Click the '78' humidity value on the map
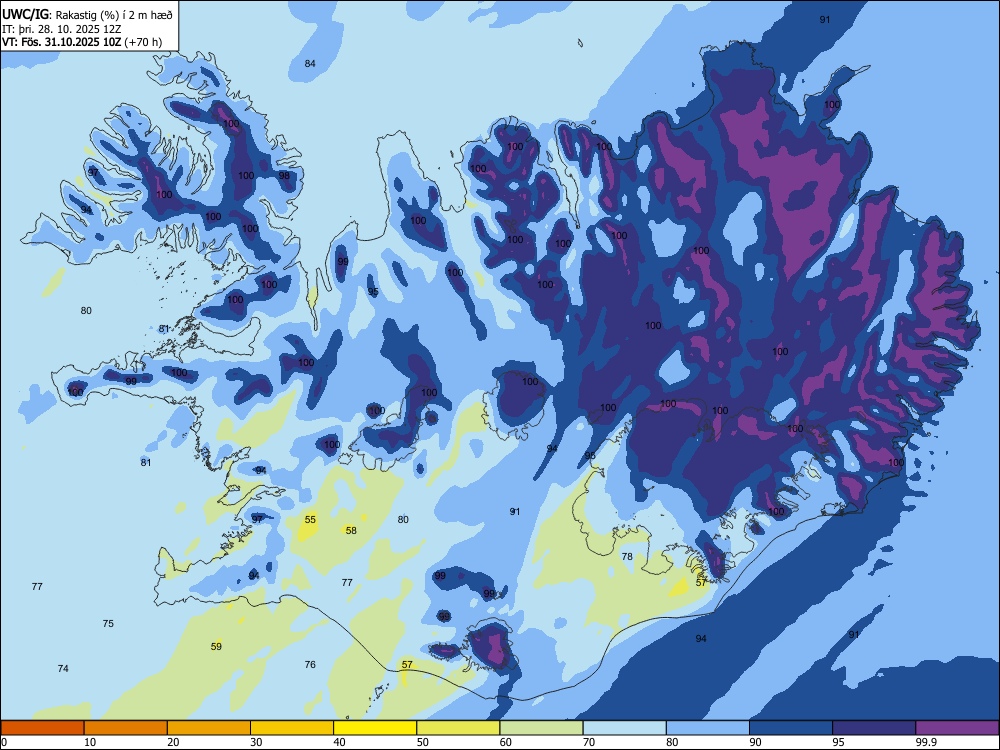The height and width of the screenshot is (750, 1000). 628,557
